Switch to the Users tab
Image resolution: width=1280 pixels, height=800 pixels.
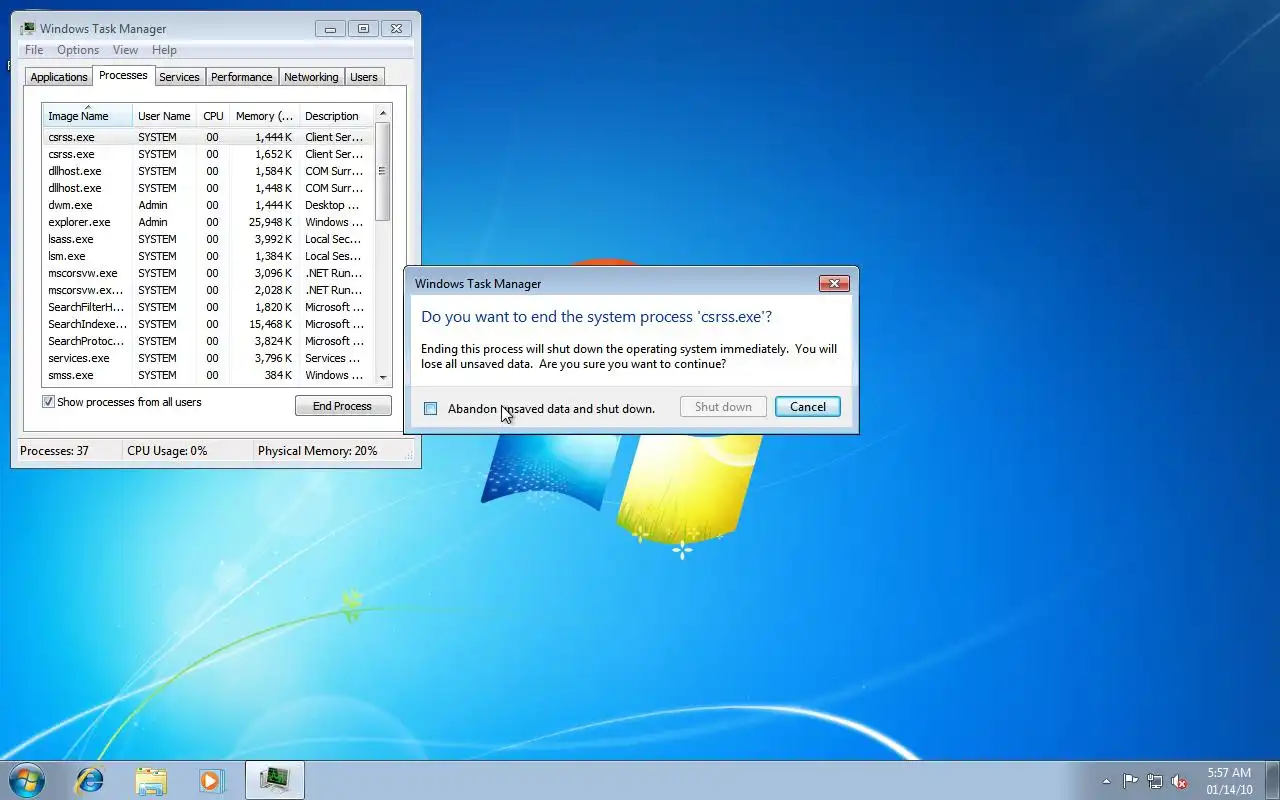click(x=364, y=77)
